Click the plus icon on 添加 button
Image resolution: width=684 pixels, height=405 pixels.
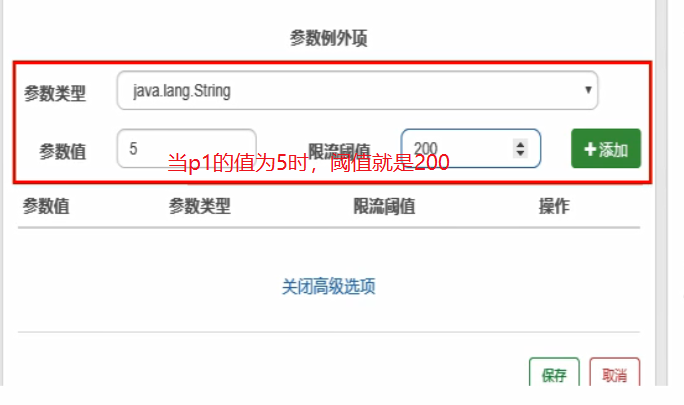click(x=590, y=149)
